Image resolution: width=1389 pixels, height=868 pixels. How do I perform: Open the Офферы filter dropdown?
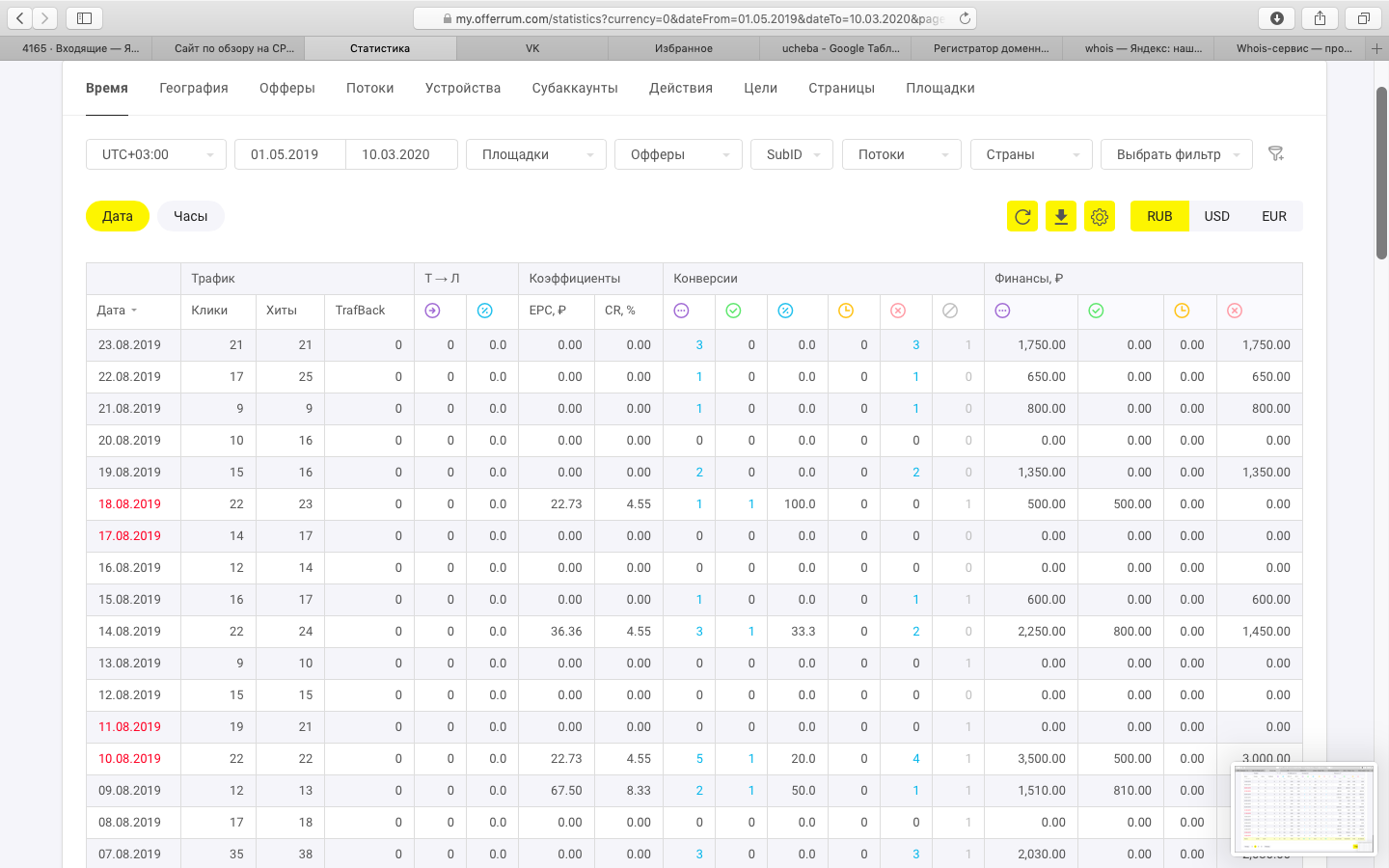677,154
